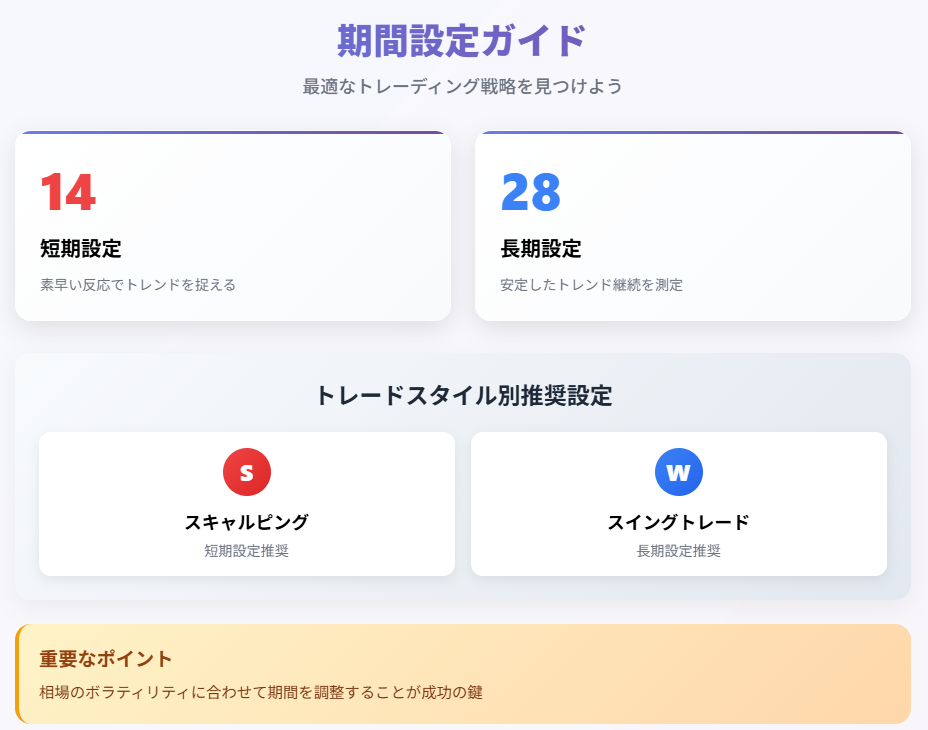Click the blue W swing trade icon

click(679, 472)
